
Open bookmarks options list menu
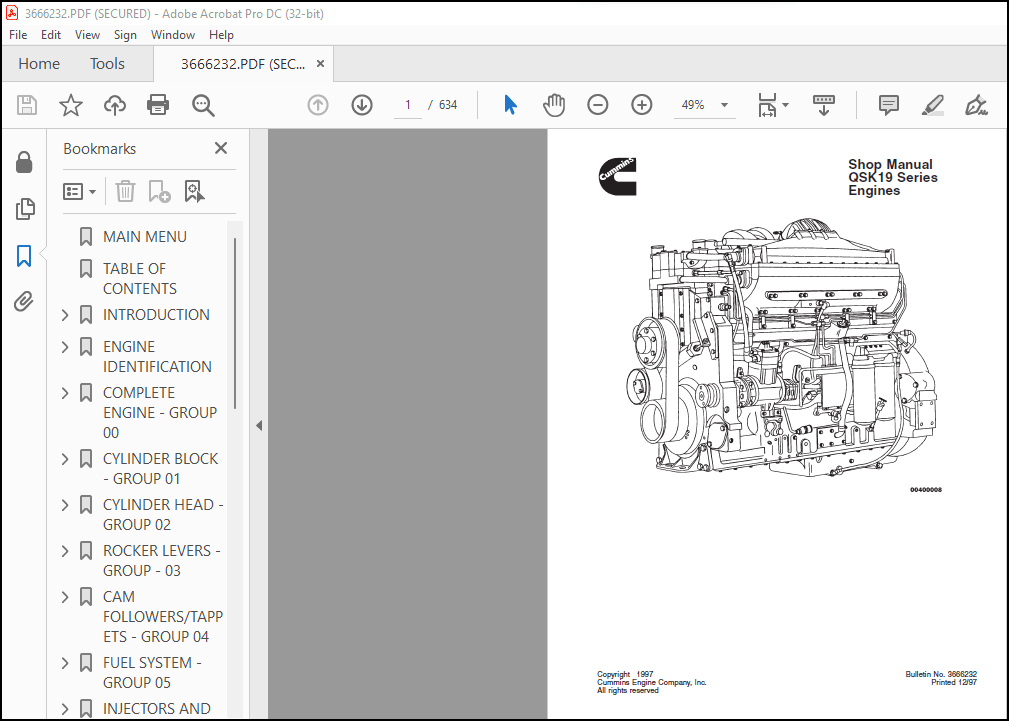[x=80, y=191]
